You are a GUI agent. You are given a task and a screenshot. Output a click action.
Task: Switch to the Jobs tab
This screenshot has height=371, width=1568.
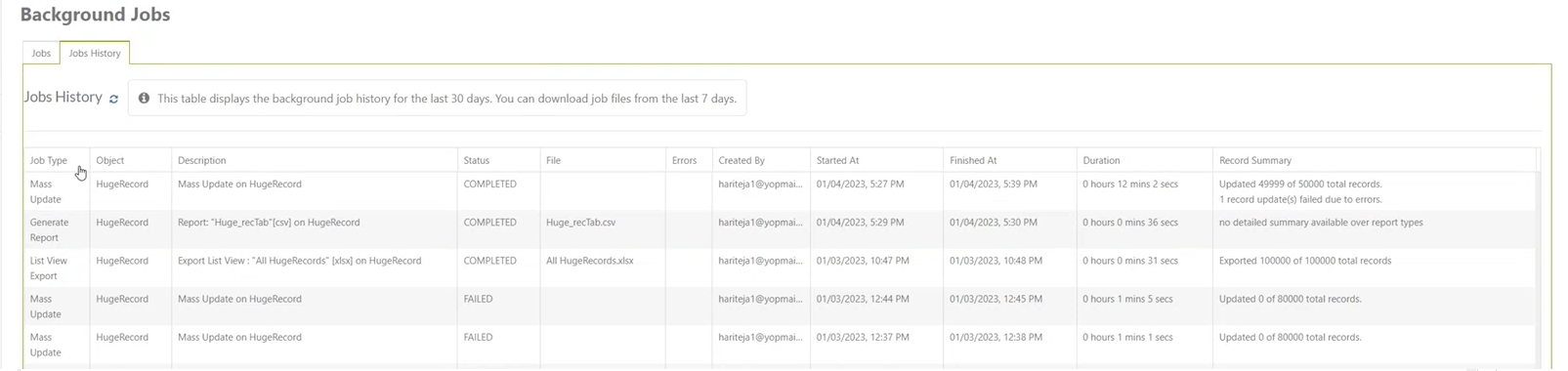(41, 53)
